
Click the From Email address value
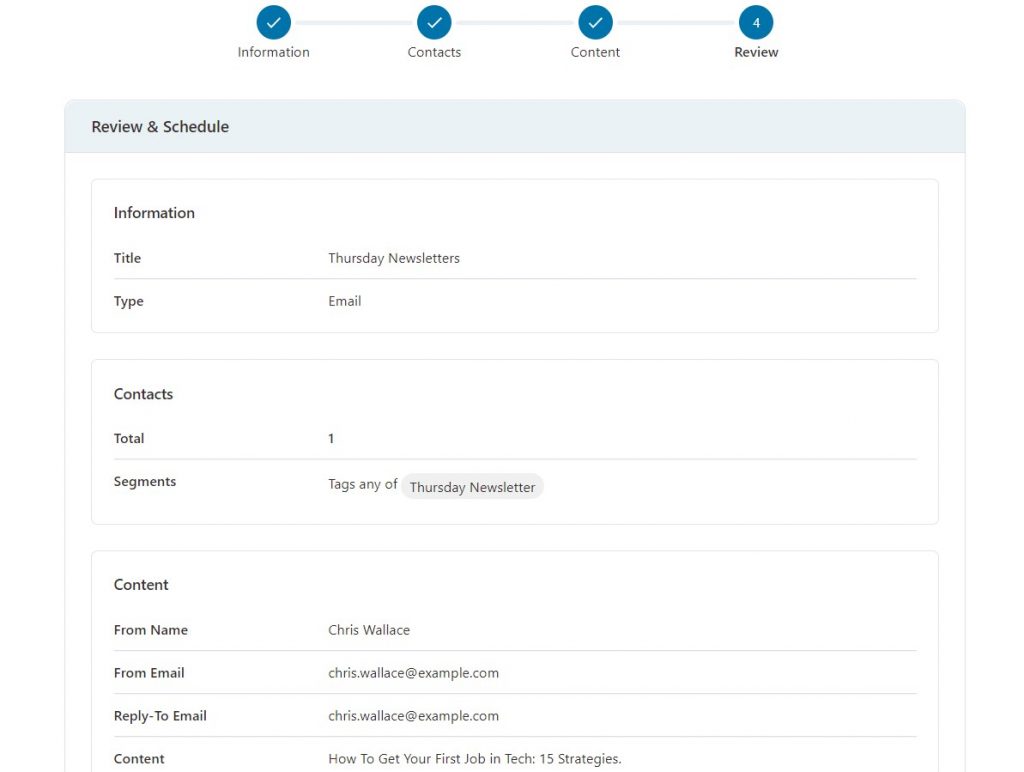pyautogui.click(x=413, y=673)
